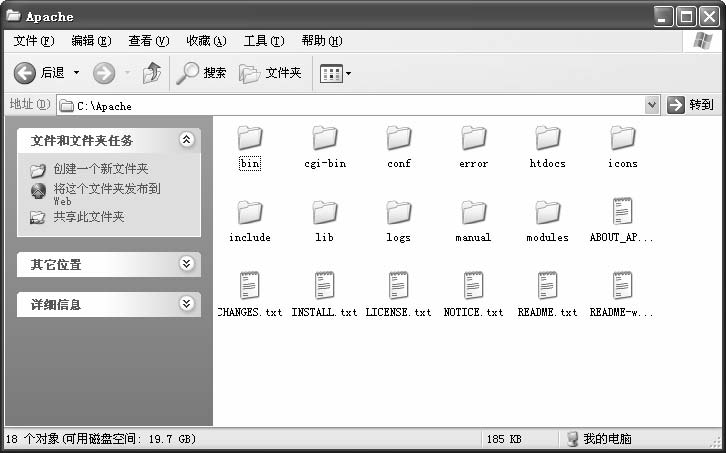The height and width of the screenshot is (453, 726).
Task: Open the Views dropdown arrow
Action: point(348,73)
